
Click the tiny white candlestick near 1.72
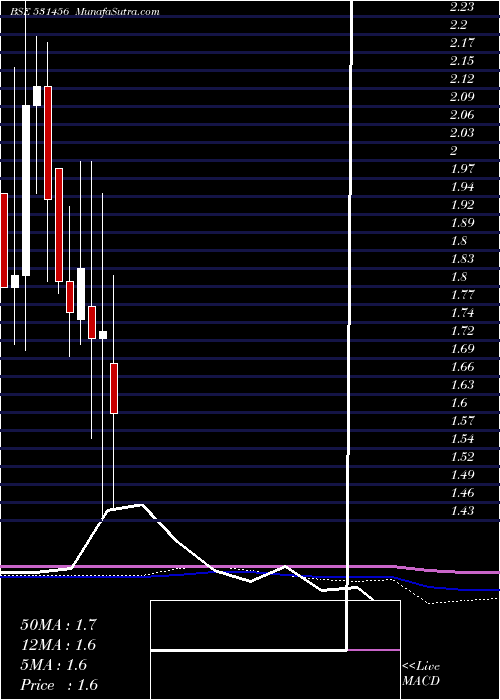103,335
